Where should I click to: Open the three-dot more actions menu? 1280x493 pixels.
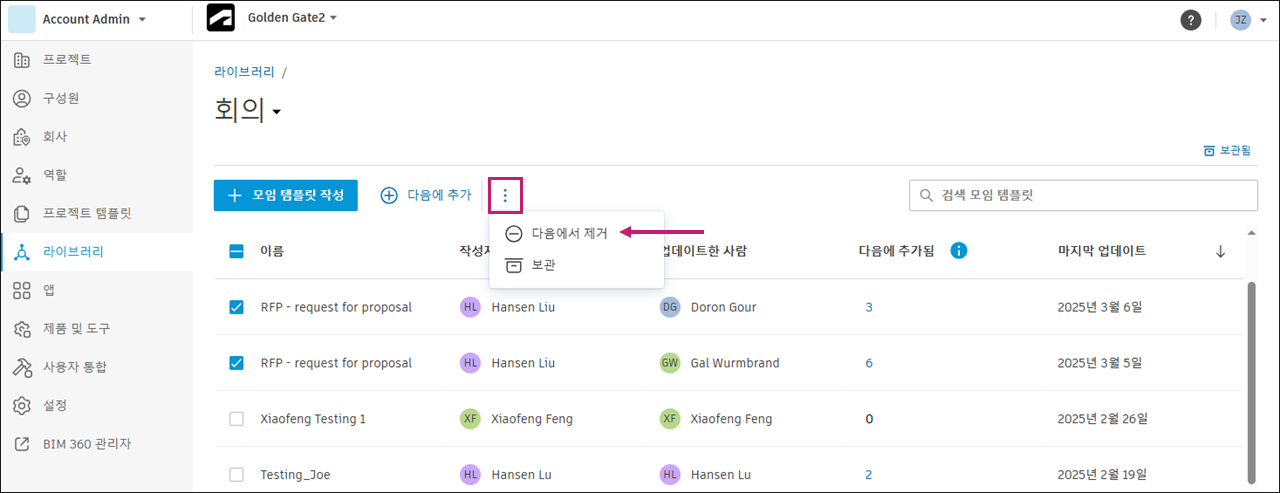tap(505, 196)
